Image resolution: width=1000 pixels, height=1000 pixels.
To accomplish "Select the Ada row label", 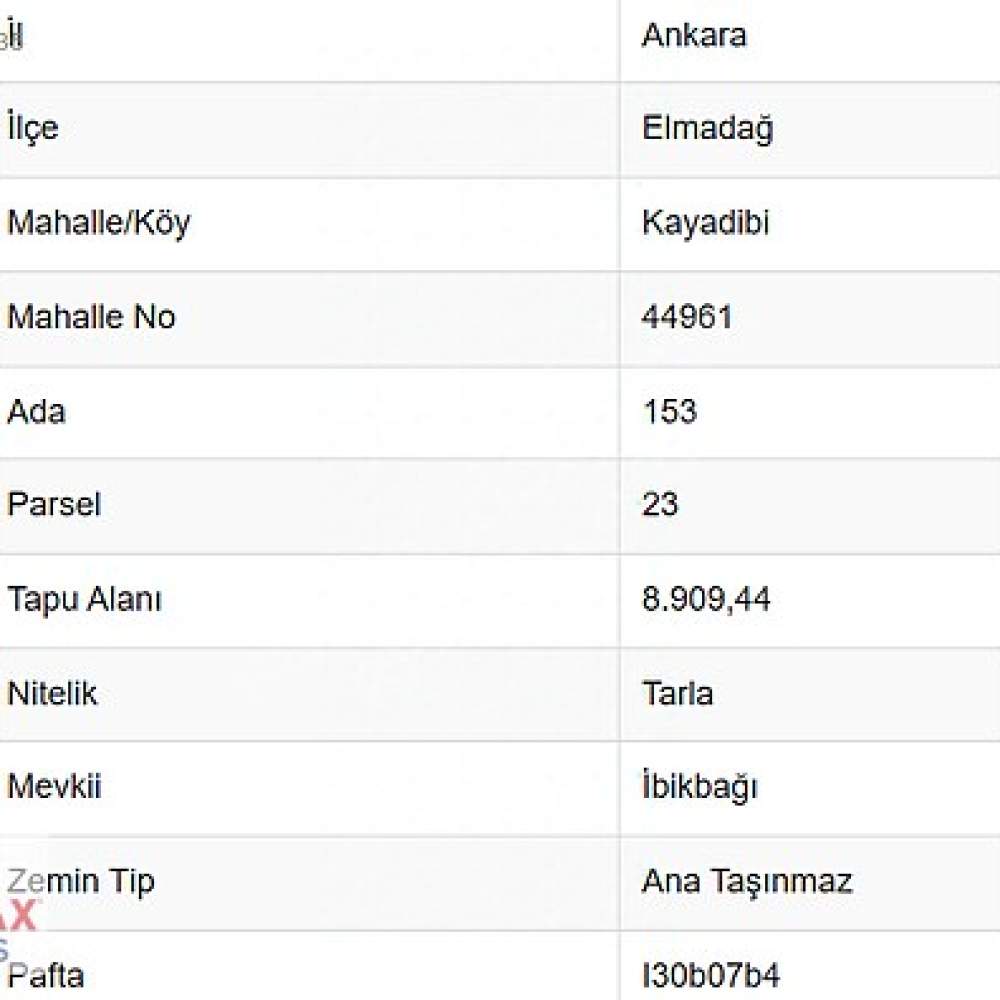I will pyautogui.click(x=36, y=411).
